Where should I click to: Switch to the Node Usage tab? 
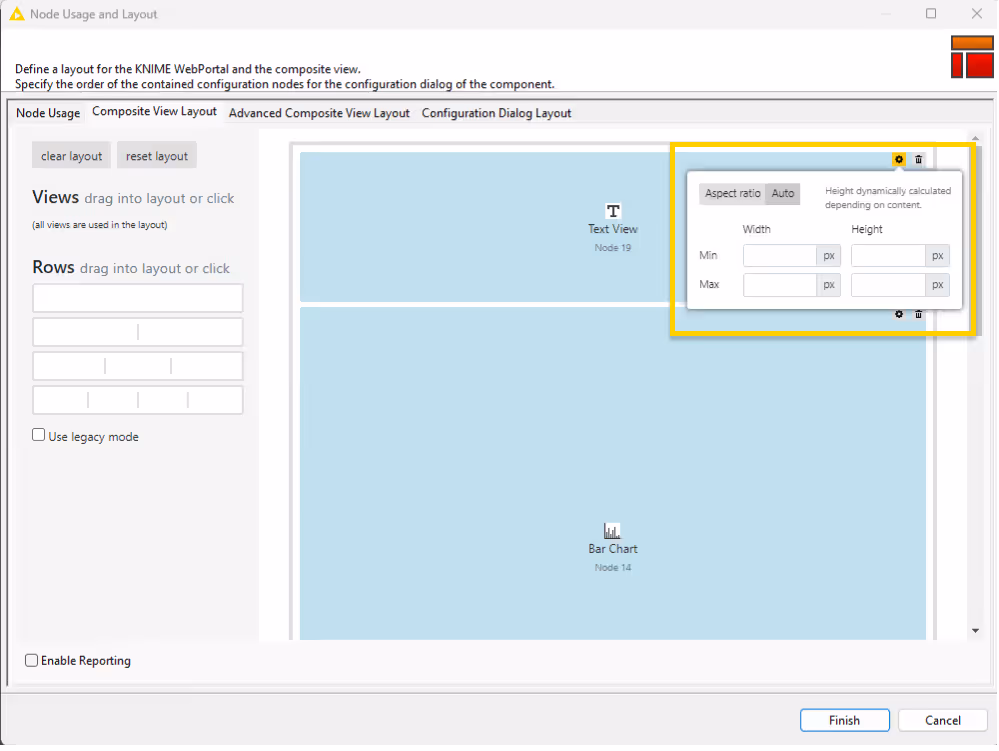coord(47,112)
